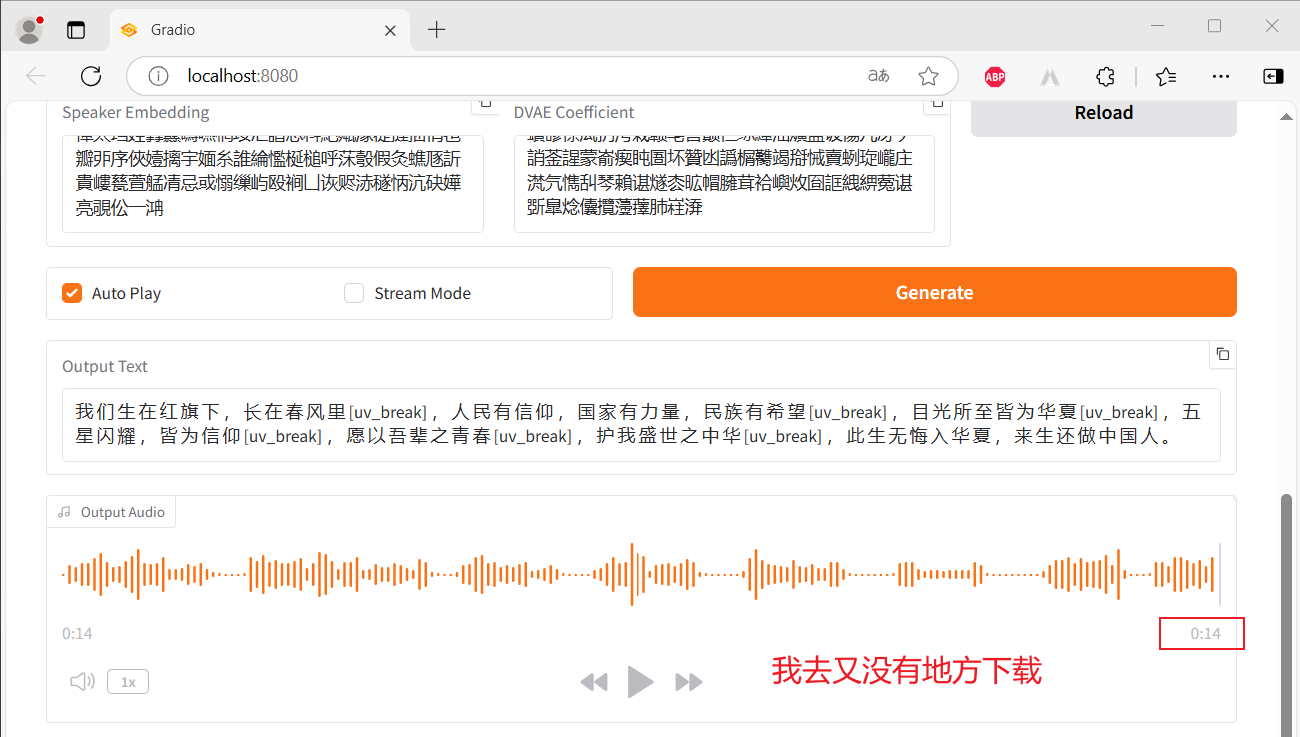1300x737 pixels.
Task: Add this page to favorites star
Action: [928, 76]
